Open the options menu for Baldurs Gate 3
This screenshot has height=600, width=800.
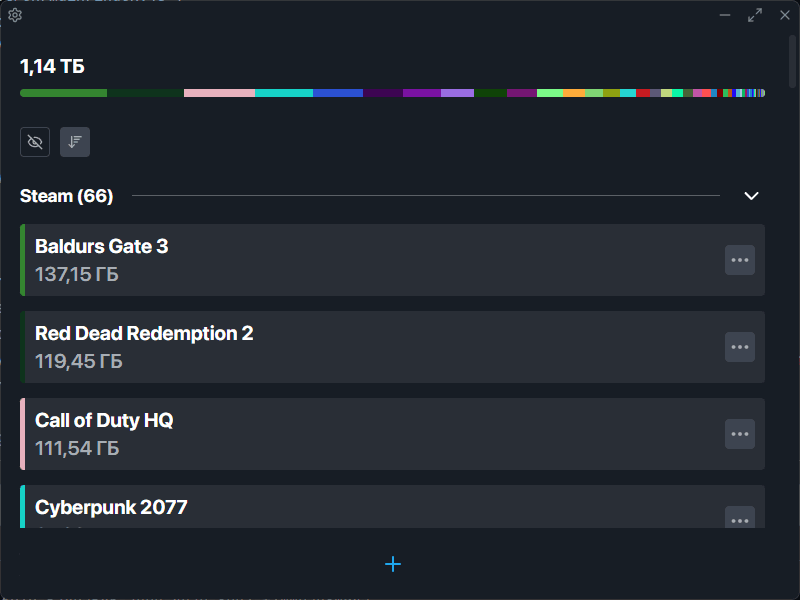point(740,260)
